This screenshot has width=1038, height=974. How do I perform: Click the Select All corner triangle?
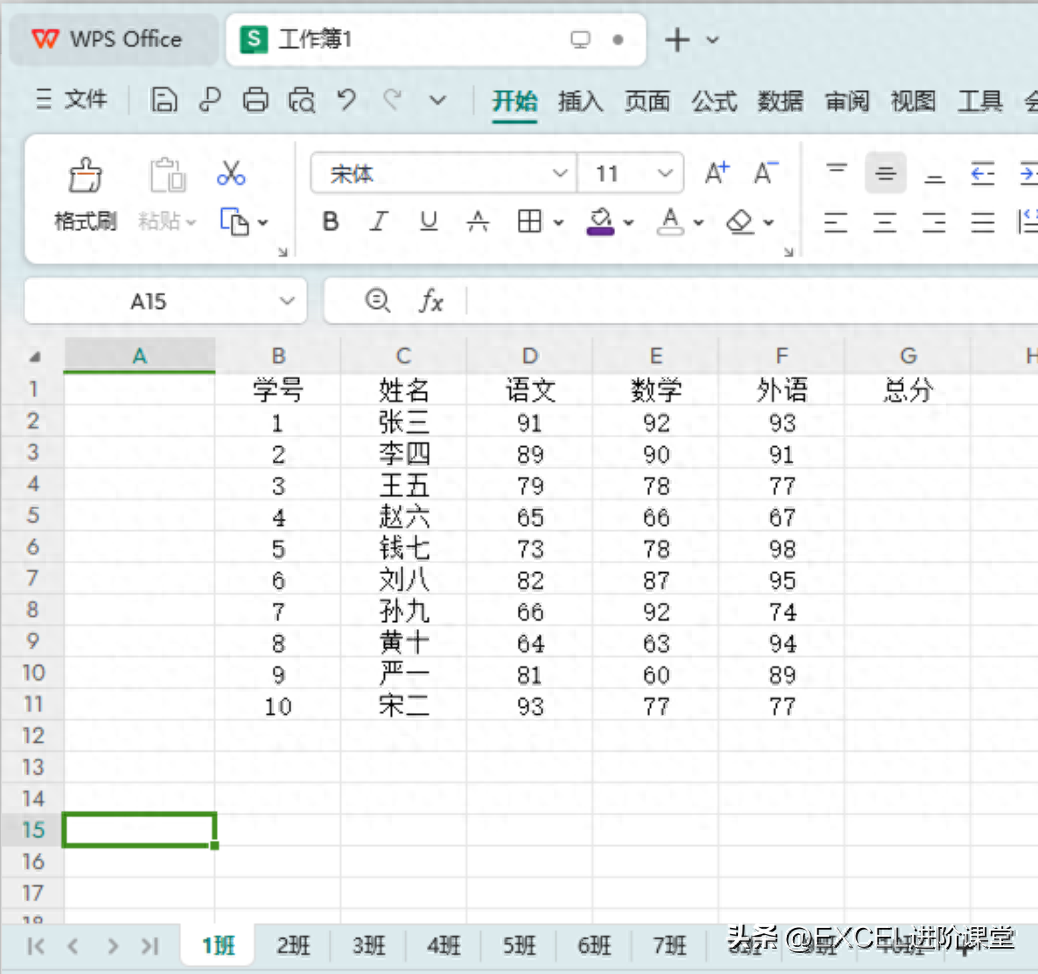[x=34, y=357]
